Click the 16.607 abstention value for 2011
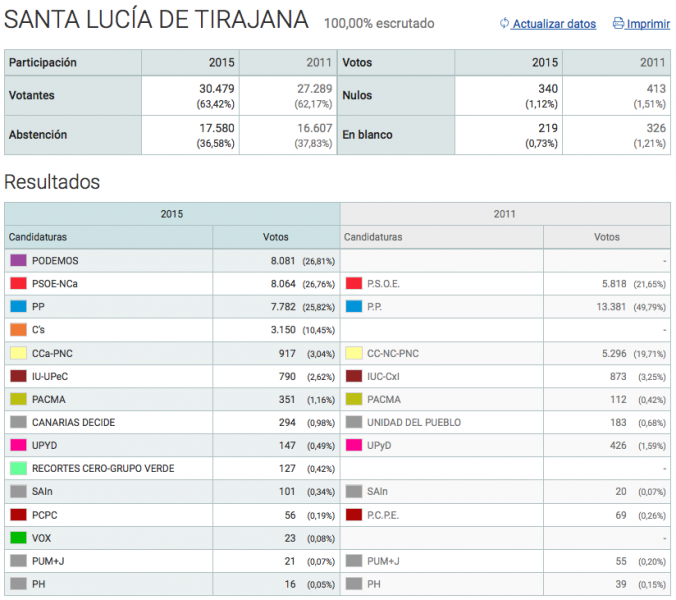This screenshot has width=676, height=600. pyautogui.click(x=314, y=128)
